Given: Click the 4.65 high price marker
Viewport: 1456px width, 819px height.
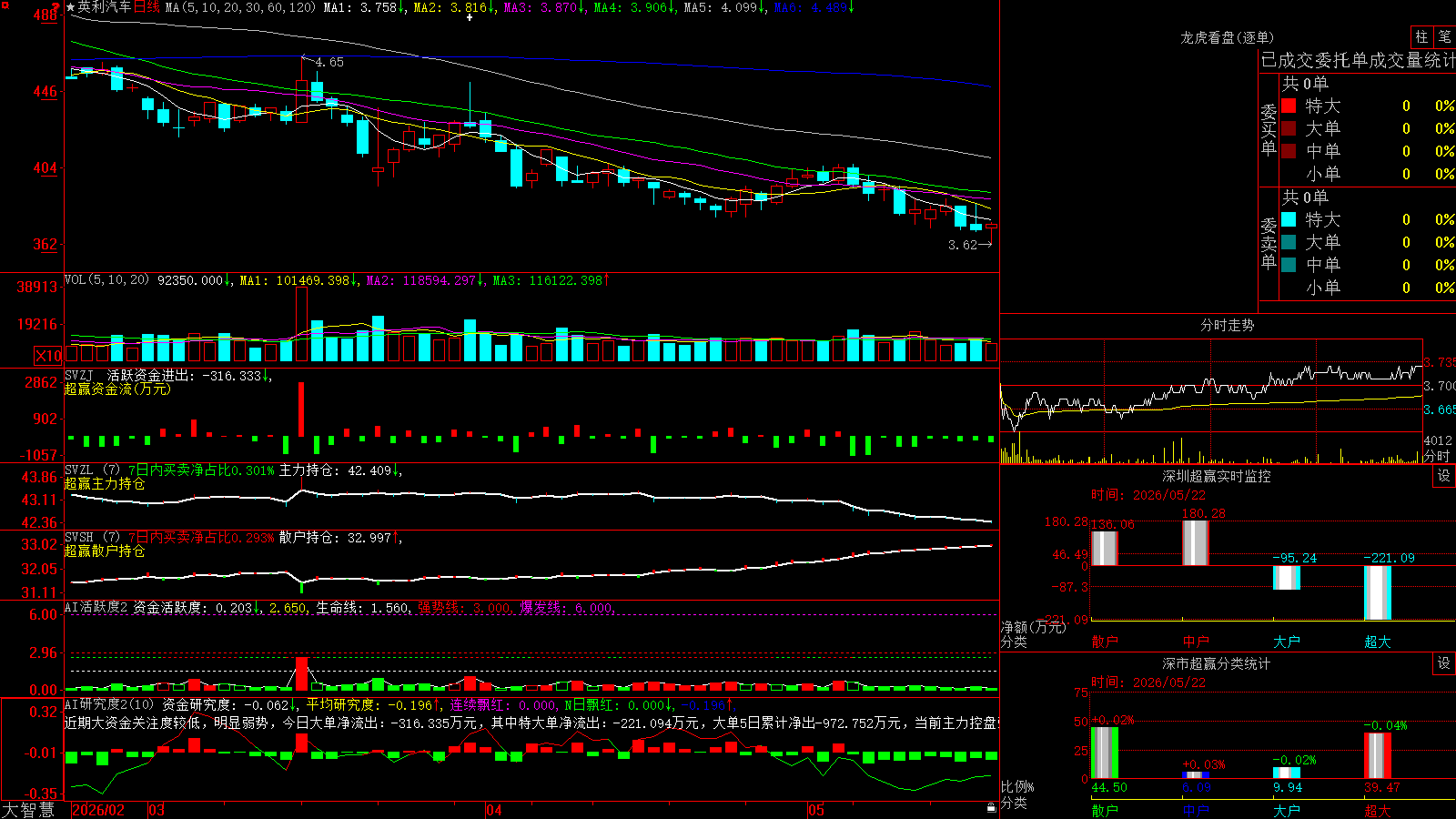Looking at the screenshot, I should point(329,62).
